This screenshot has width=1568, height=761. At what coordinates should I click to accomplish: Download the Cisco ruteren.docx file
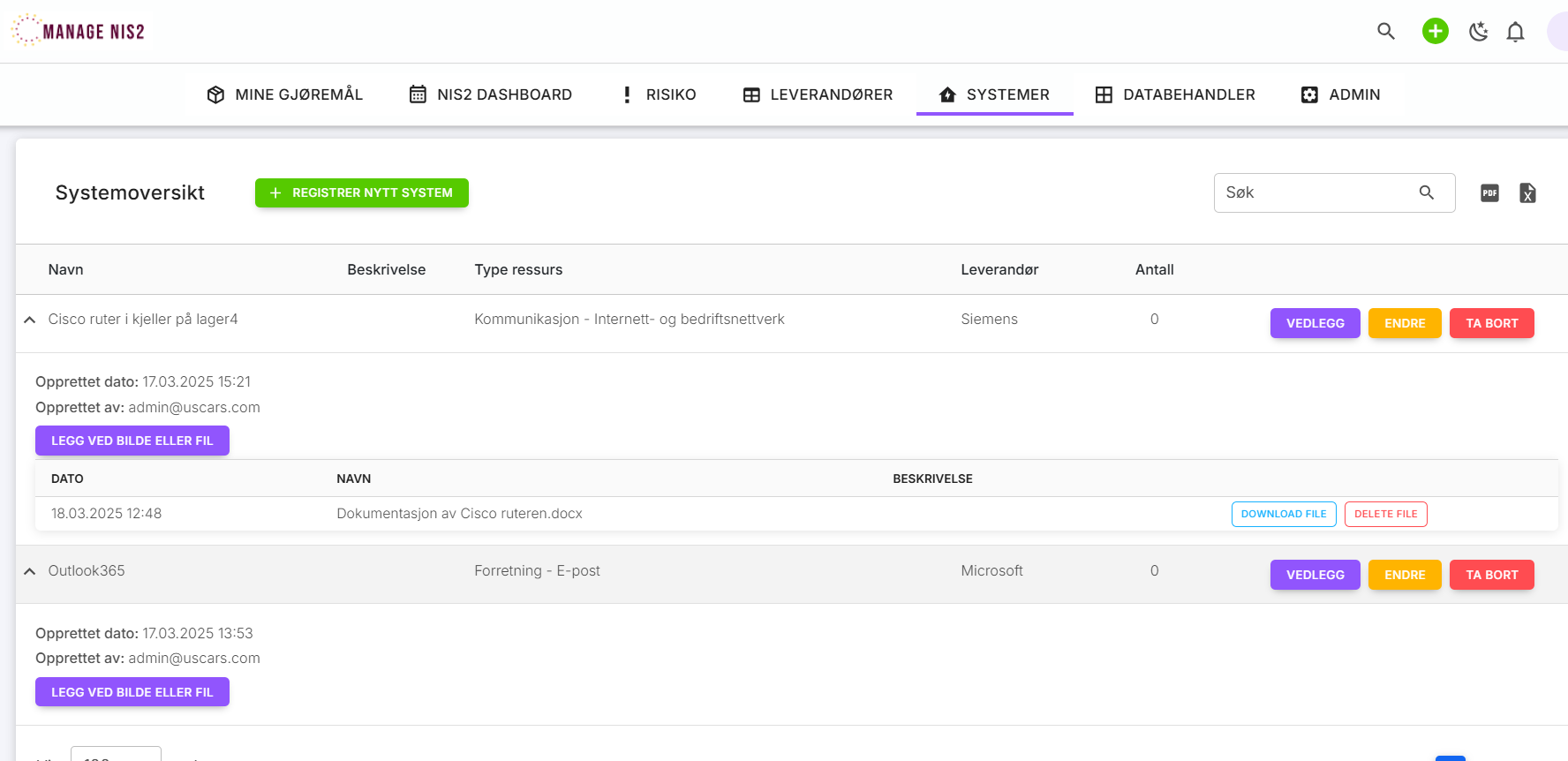(1283, 514)
